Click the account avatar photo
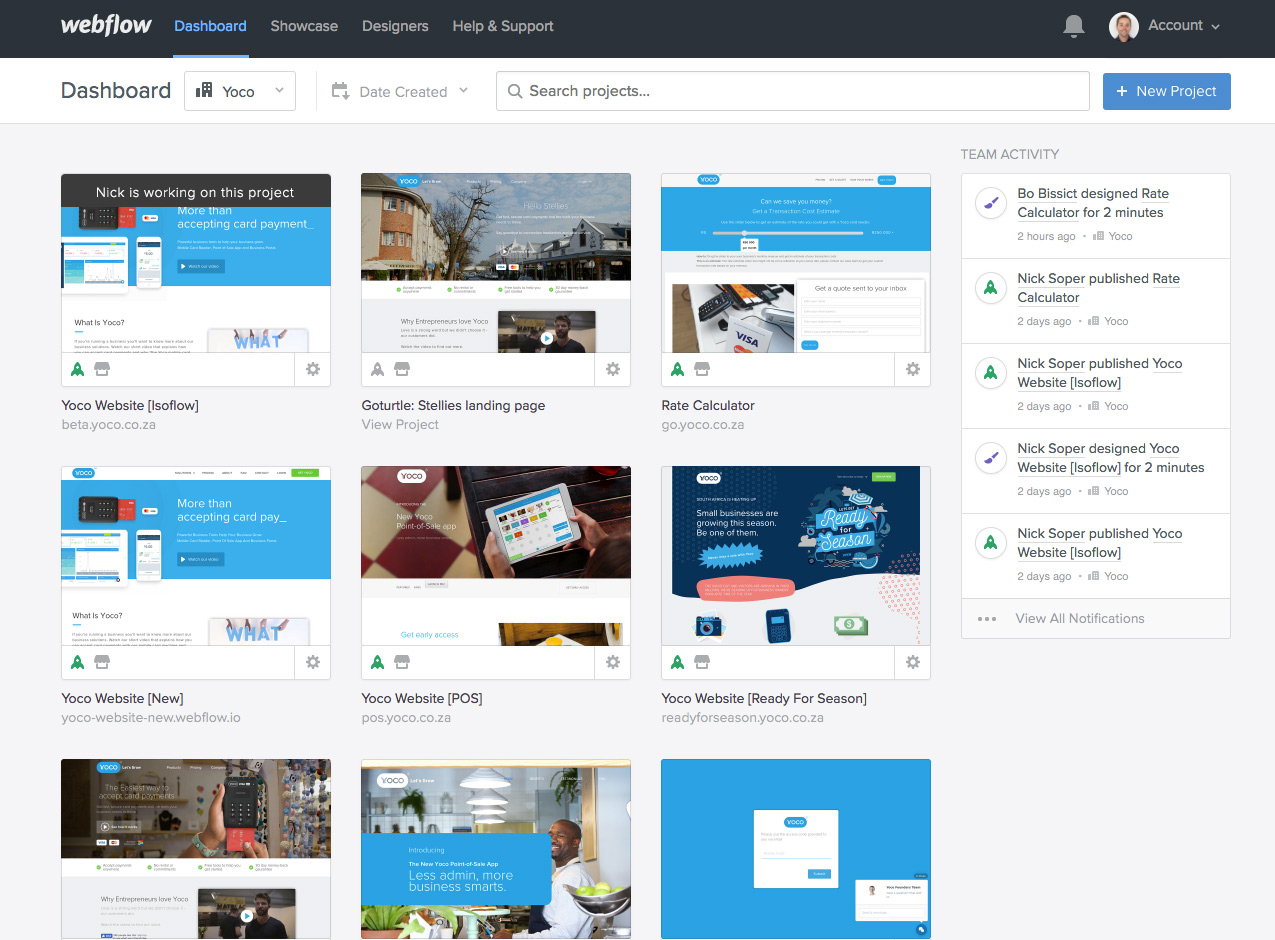The image size is (1275, 940). point(1124,26)
